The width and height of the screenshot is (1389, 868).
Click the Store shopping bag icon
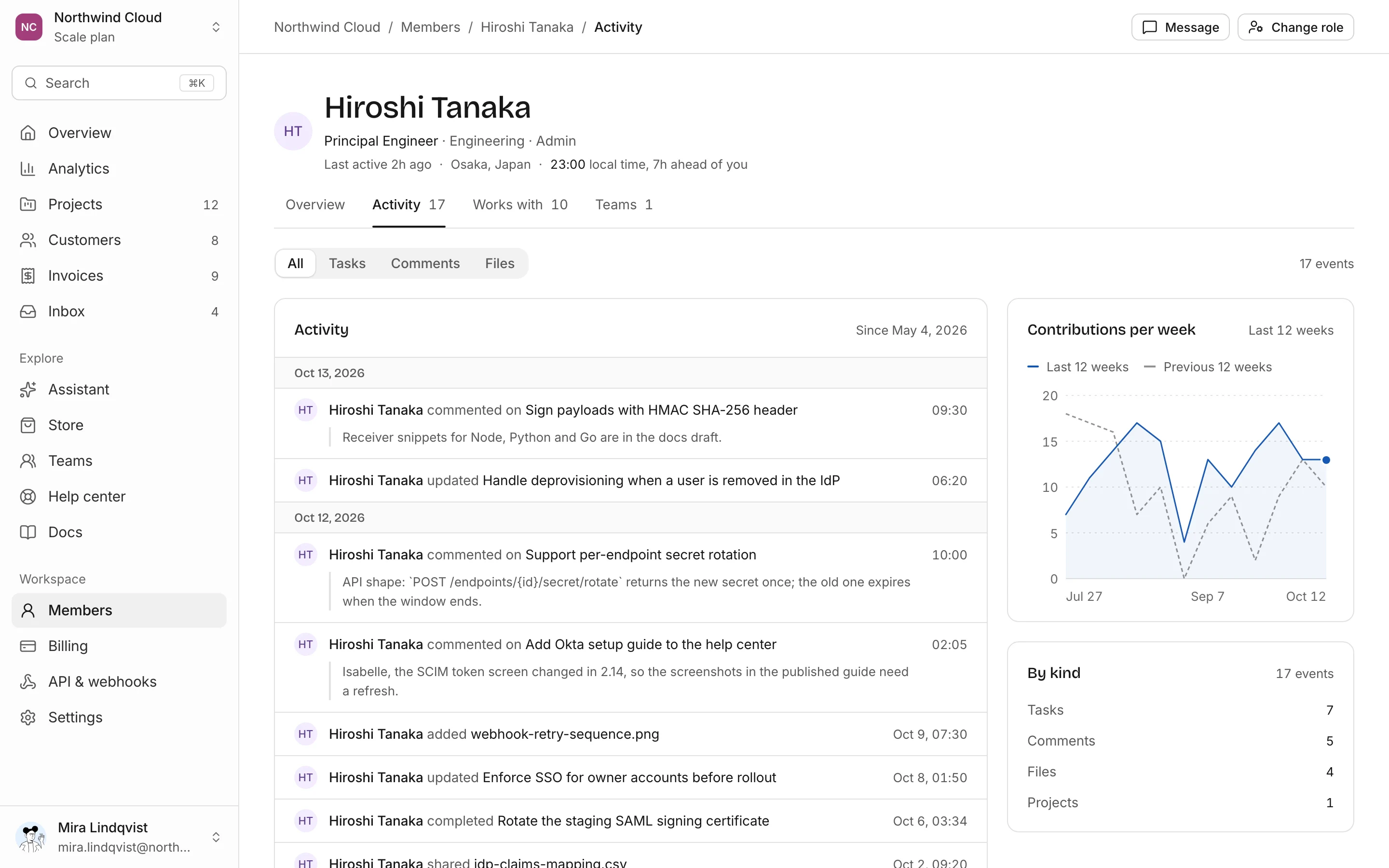(27, 425)
